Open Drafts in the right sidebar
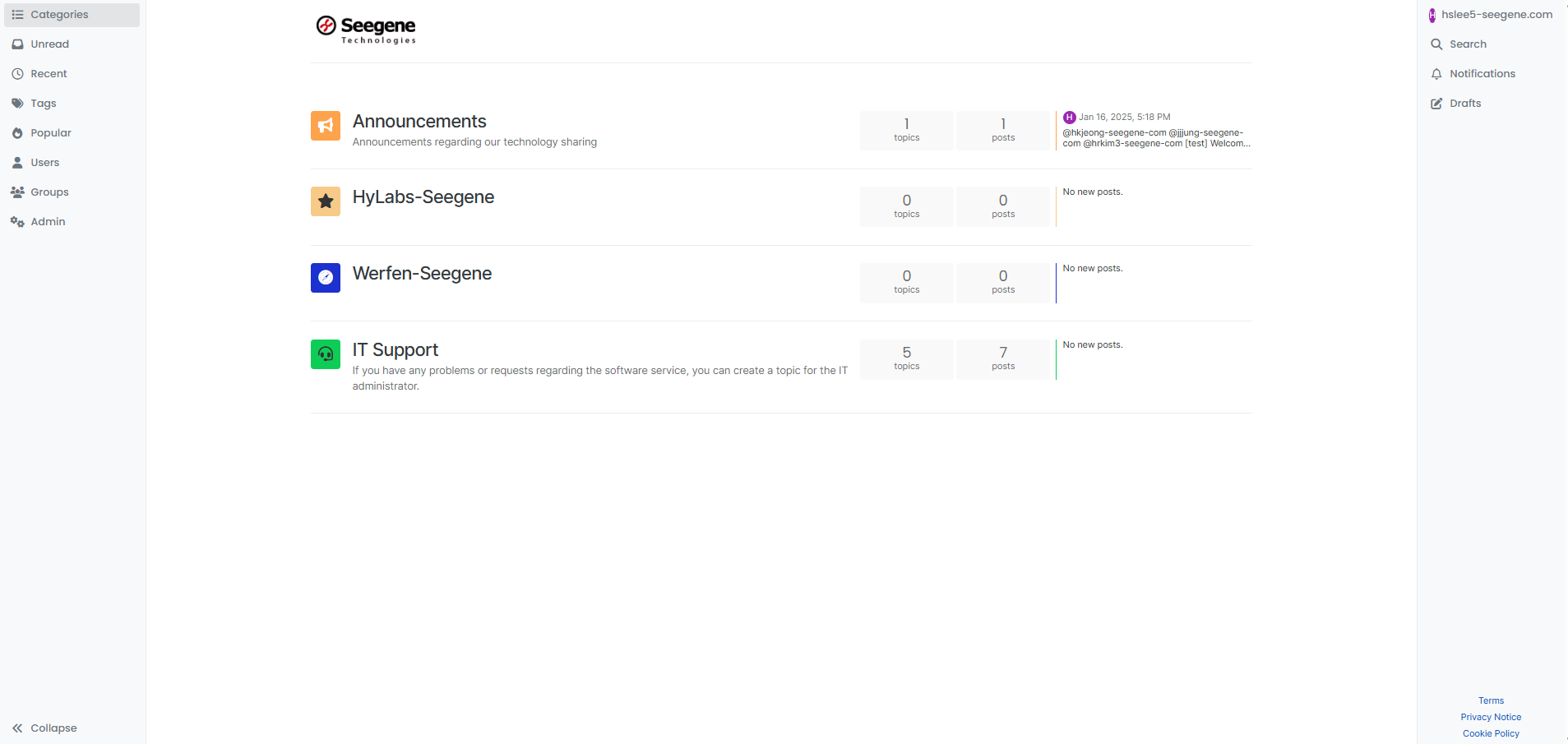1568x744 pixels. [1464, 104]
